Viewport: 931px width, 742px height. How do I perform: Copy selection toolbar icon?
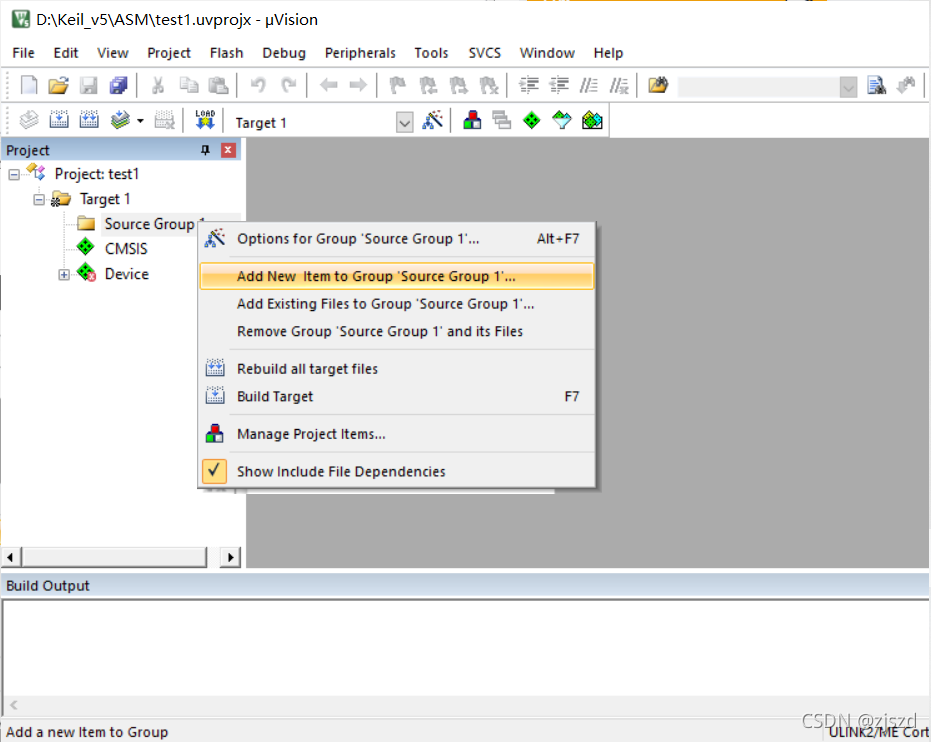pyautogui.click(x=188, y=85)
